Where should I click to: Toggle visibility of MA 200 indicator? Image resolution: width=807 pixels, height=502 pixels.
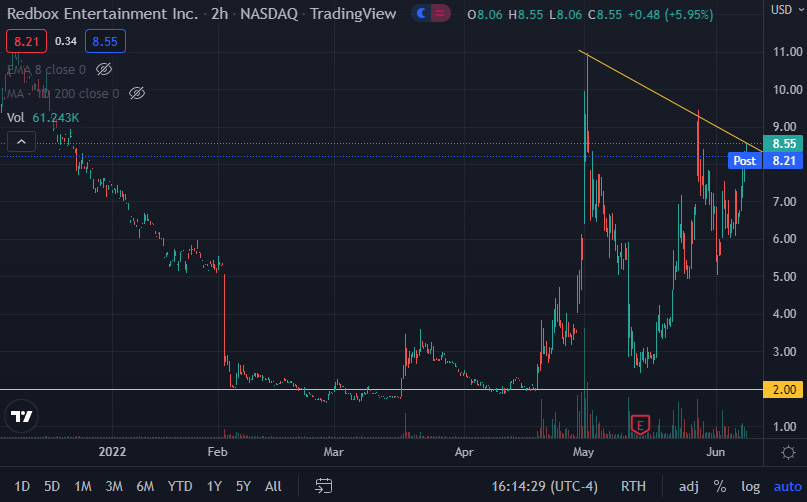pos(137,93)
